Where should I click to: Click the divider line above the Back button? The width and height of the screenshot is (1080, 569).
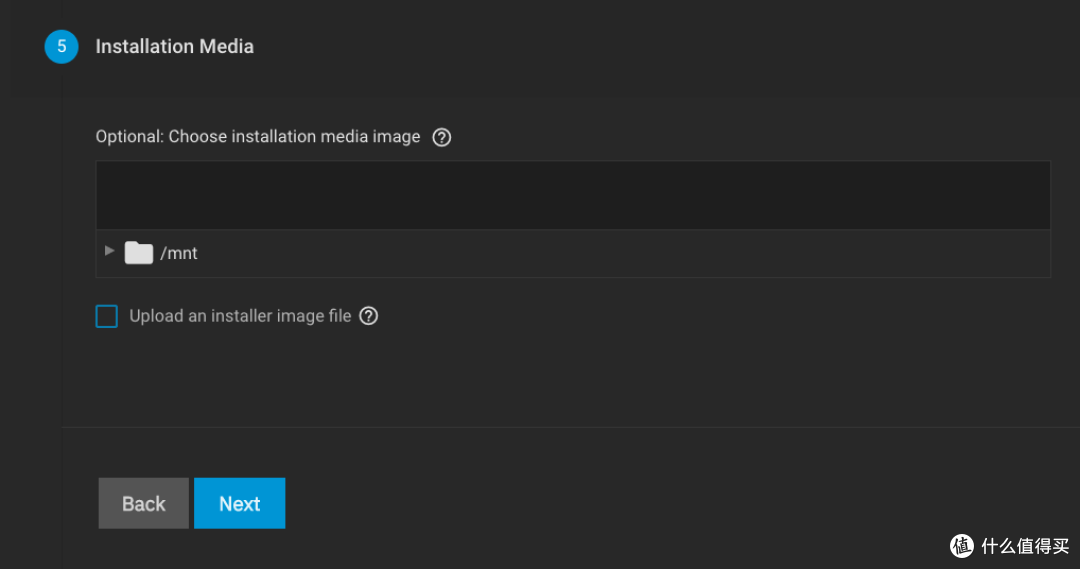[571, 427]
